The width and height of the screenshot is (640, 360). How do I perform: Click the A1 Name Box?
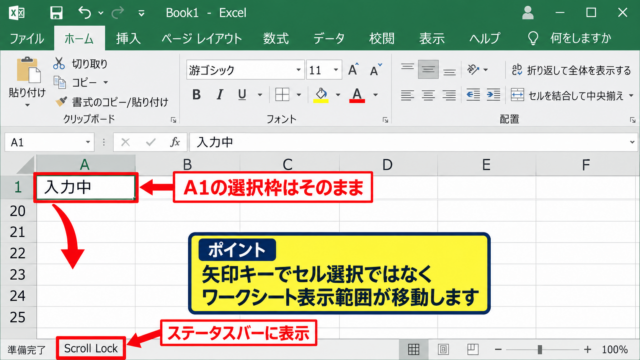tap(49, 142)
